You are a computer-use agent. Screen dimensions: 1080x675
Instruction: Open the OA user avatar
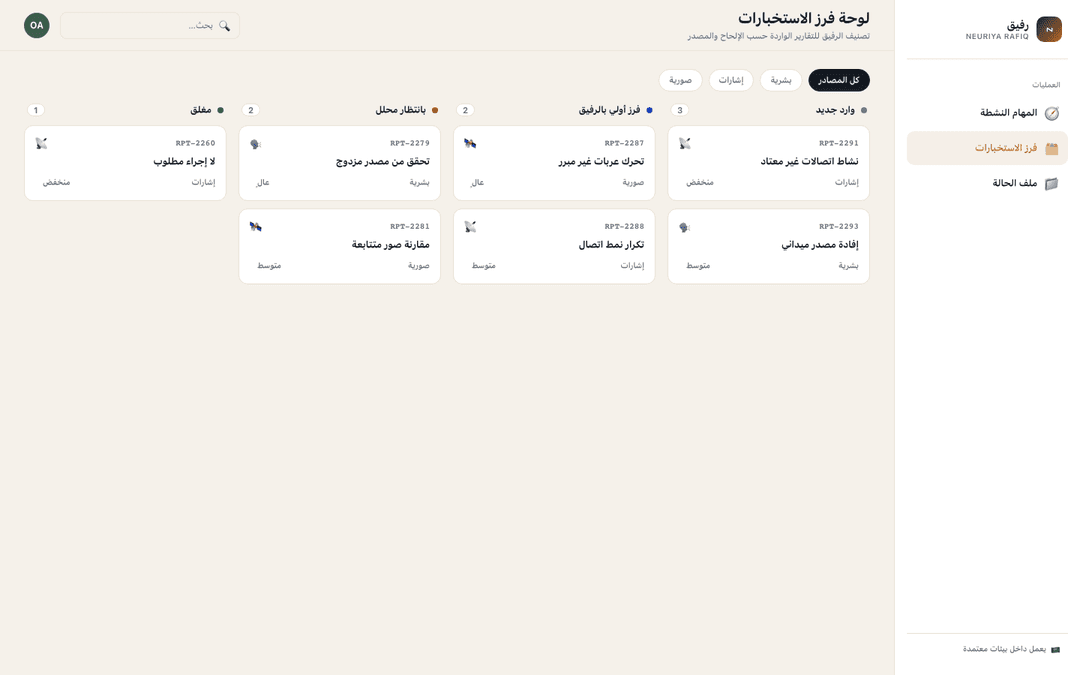point(37,25)
